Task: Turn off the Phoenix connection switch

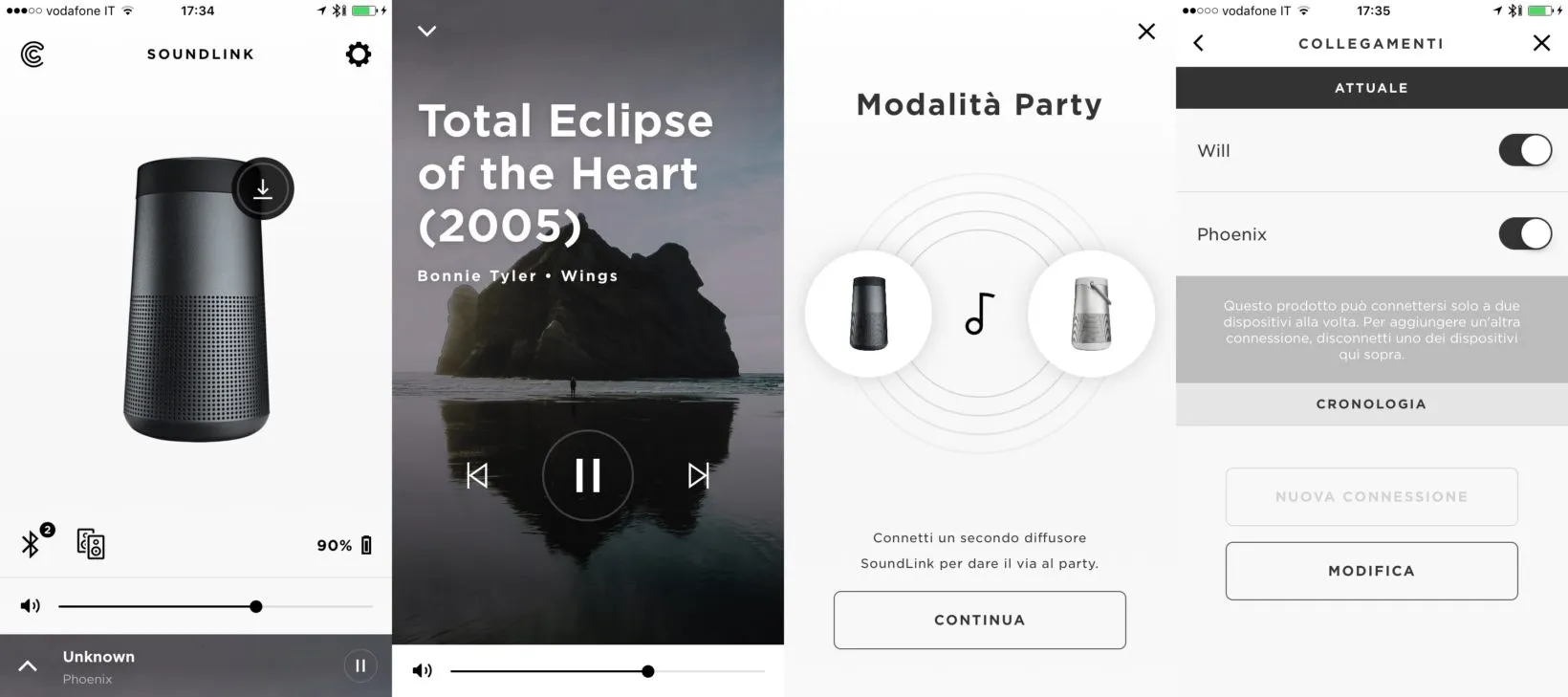Action: click(1525, 233)
